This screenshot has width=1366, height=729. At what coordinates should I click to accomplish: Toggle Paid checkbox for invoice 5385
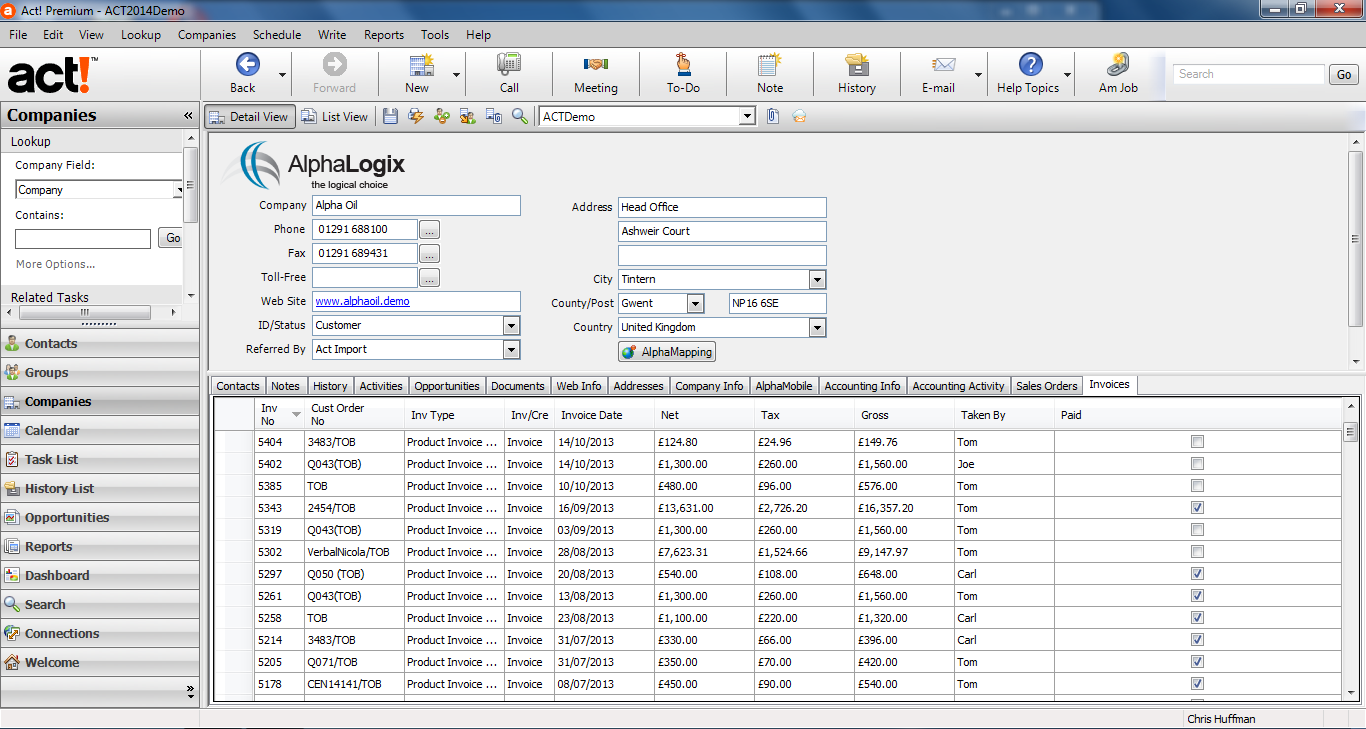pyautogui.click(x=1198, y=486)
